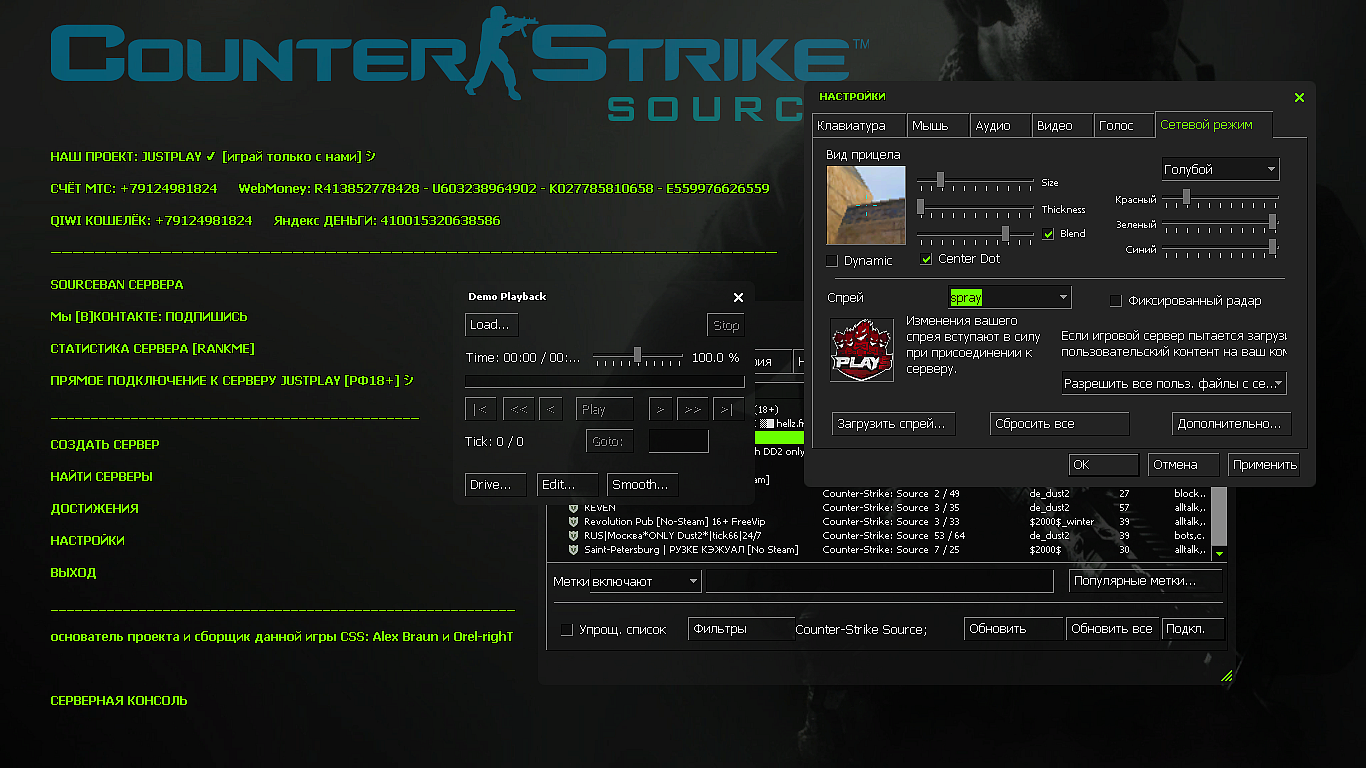Click Обновить все button
Image resolution: width=1366 pixels, height=768 pixels.
pyautogui.click(x=1113, y=629)
